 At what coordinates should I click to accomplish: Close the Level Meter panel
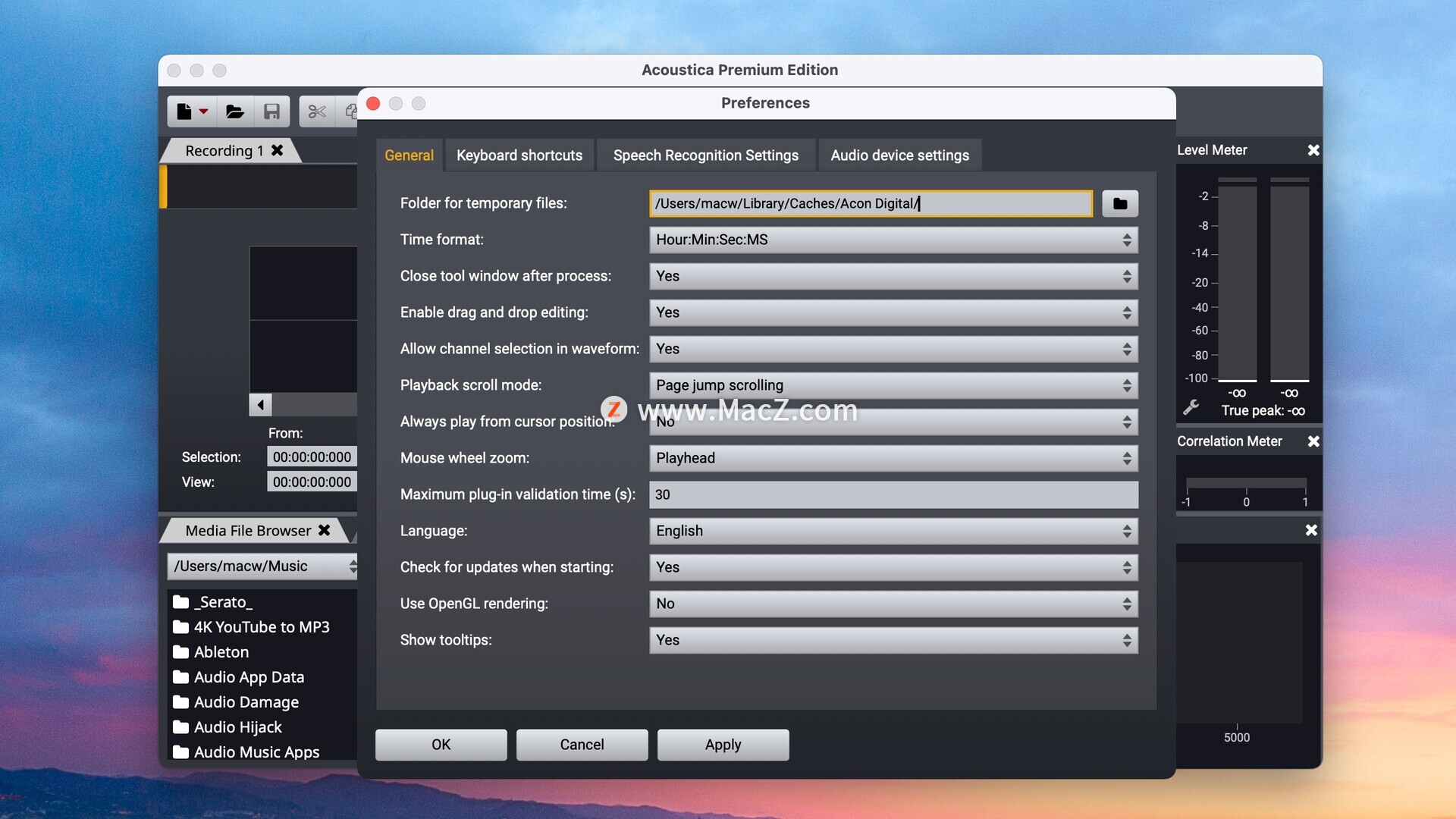tap(1313, 150)
